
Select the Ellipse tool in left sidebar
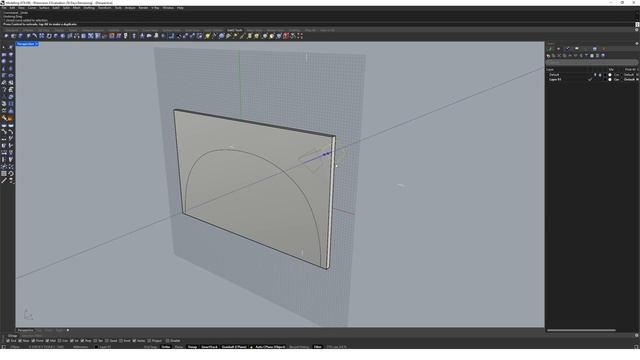pos(11,61)
